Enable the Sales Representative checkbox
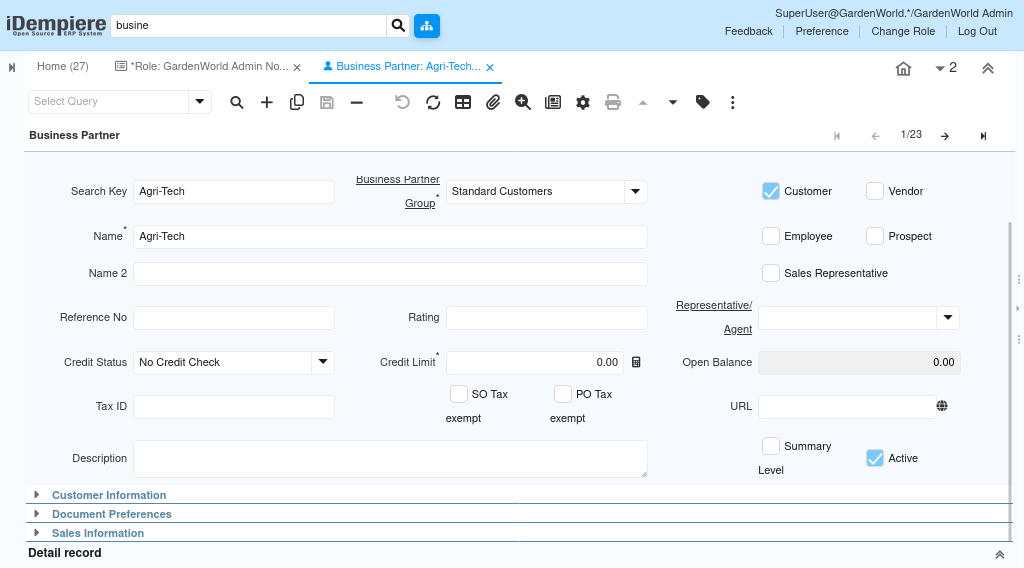The image size is (1024, 568). (x=771, y=274)
